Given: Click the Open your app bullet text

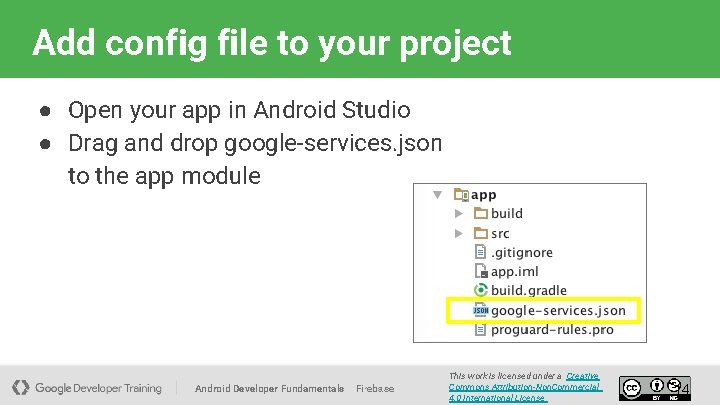Looking at the screenshot, I should (239, 111).
